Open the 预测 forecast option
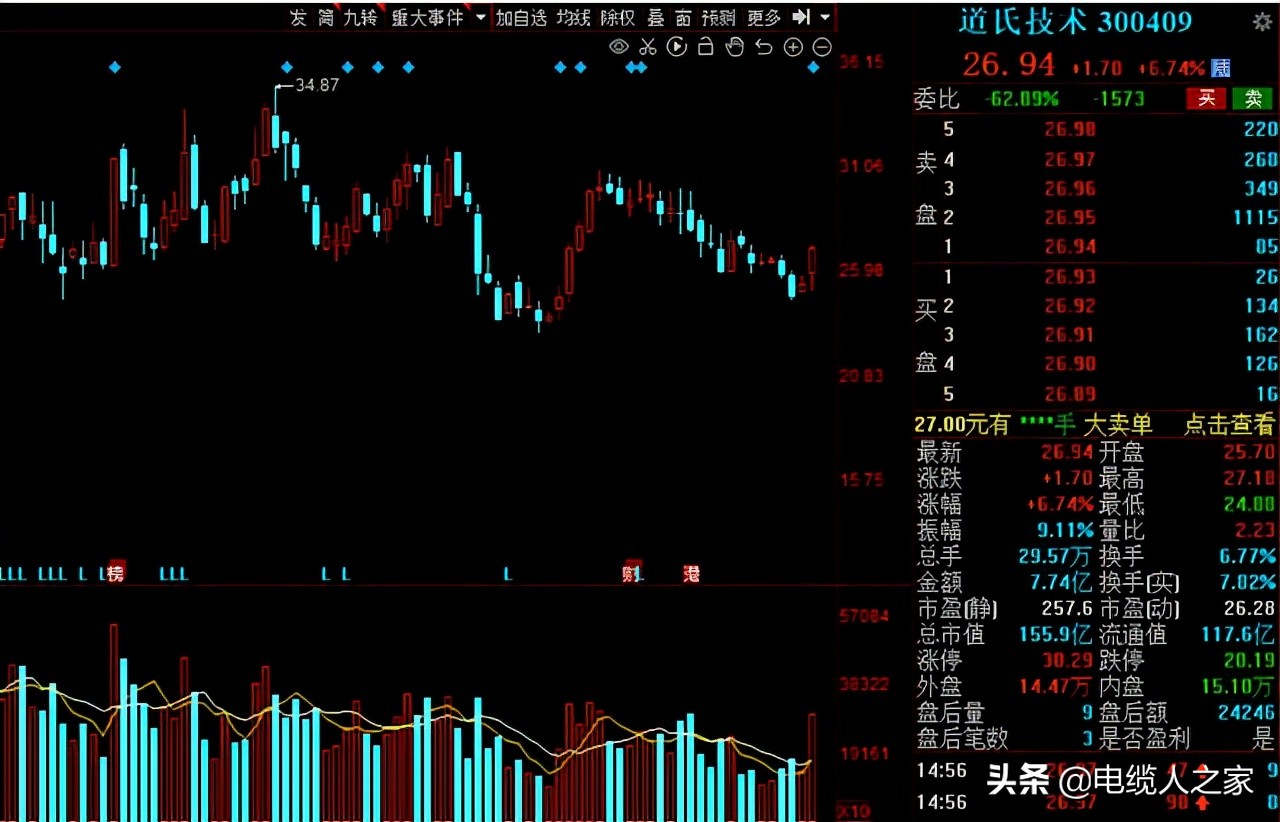Screen dimensions: 1280x822 coord(719,17)
